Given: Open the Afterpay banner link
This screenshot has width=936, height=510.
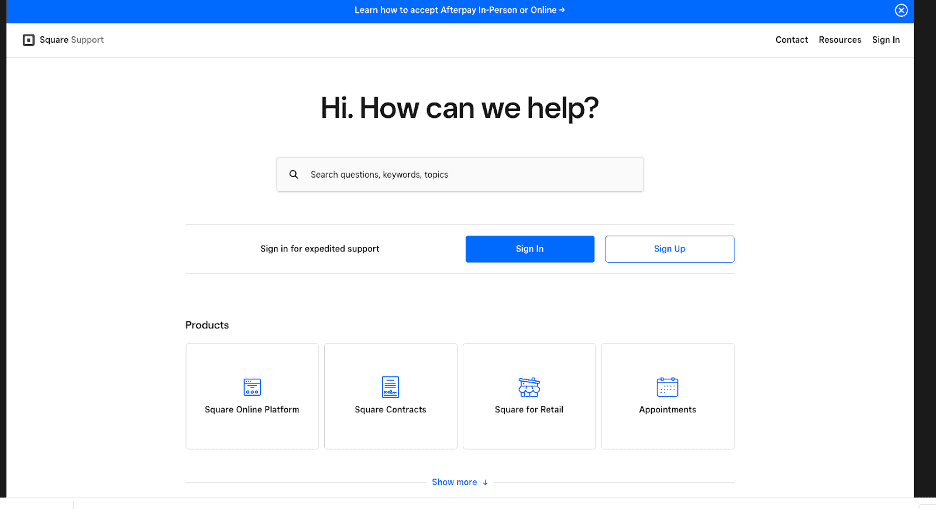Looking at the screenshot, I should point(460,10).
